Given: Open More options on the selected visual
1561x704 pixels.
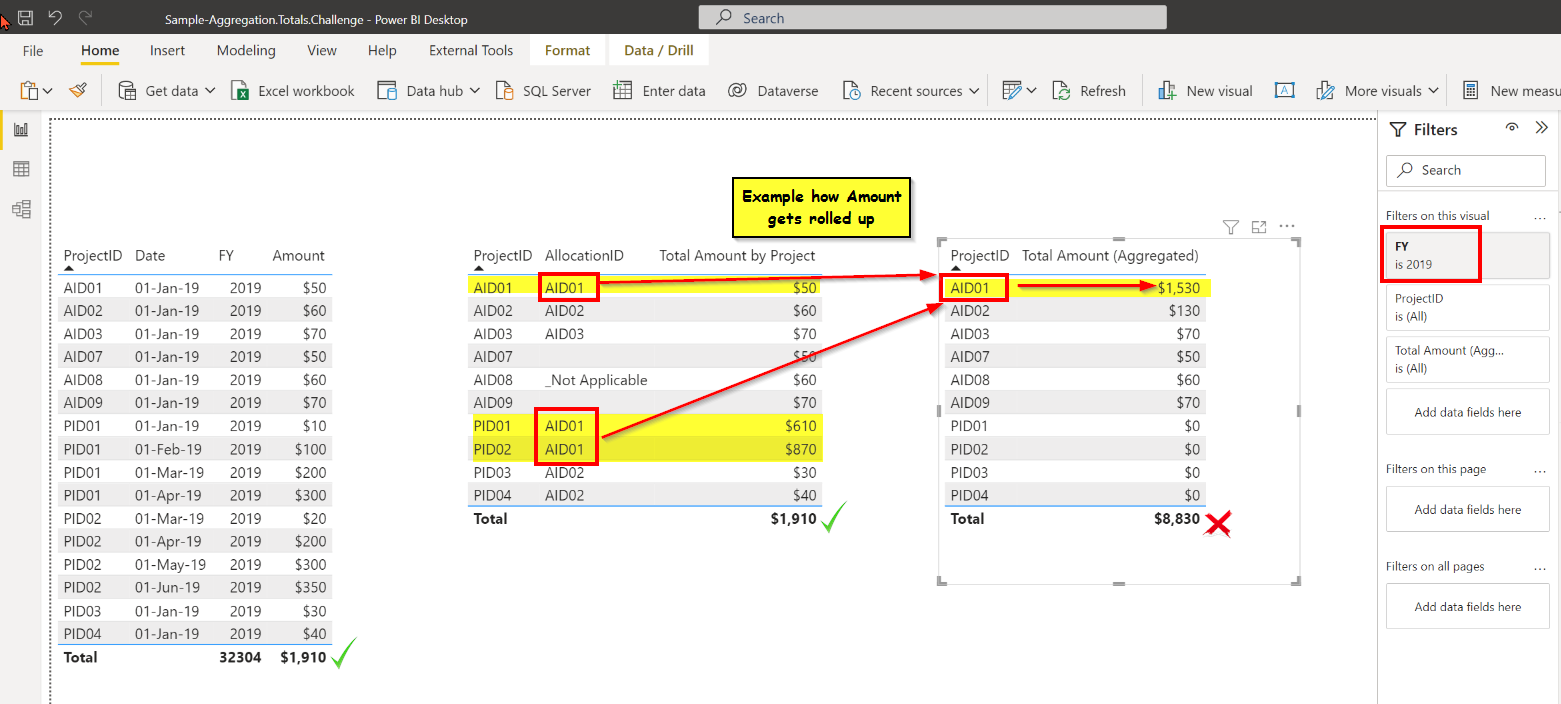Looking at the screenshot, I should [1287, 227].
